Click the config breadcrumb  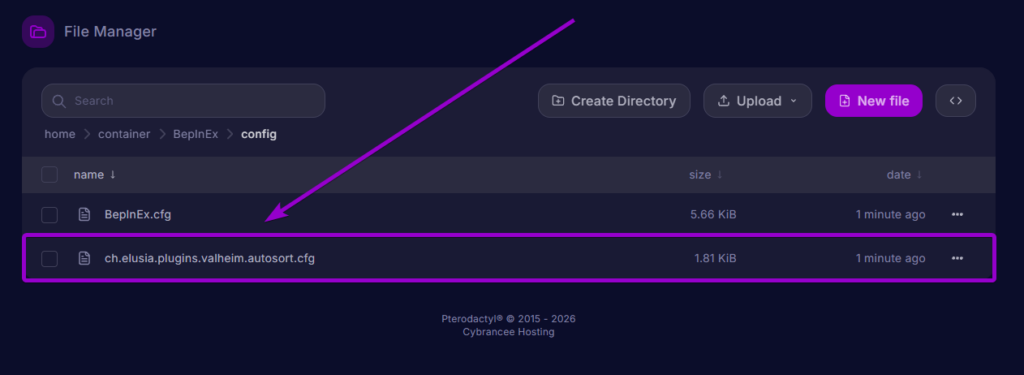pyautogui.click(x=259, y=134)
